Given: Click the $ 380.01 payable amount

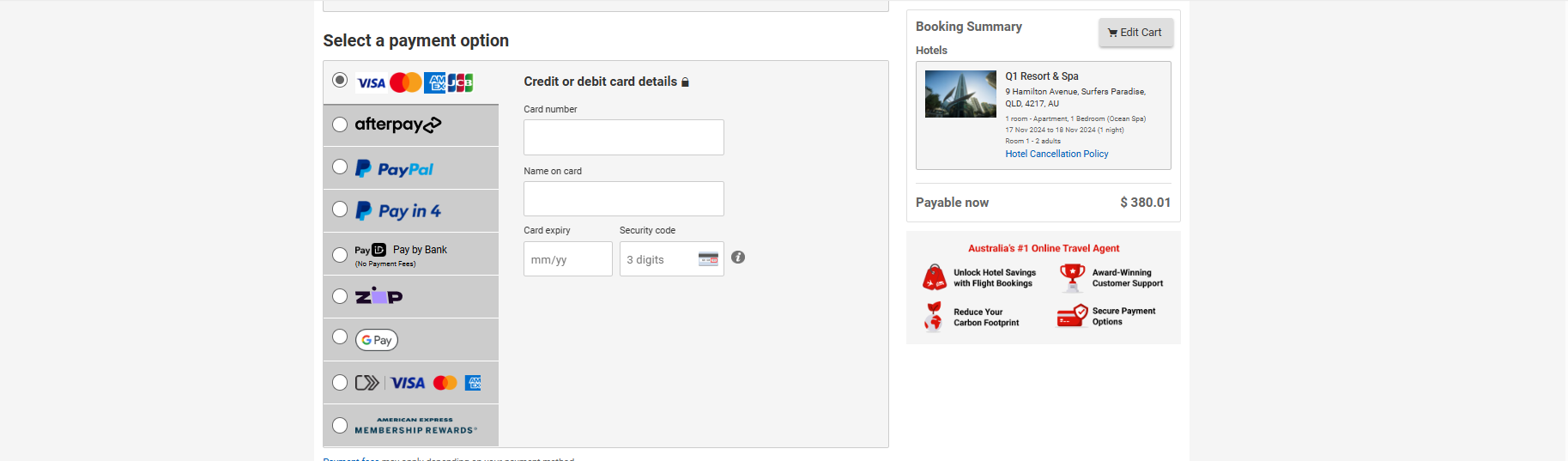Looking at the screenshot, I should (1145, 203).
